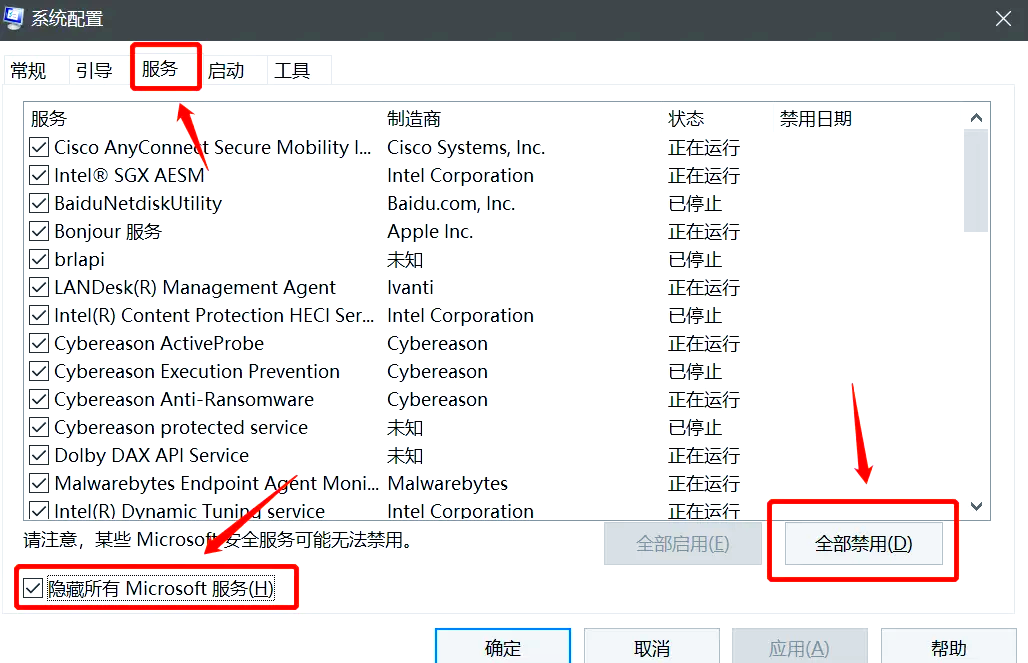
Task: Click 已停止 status of BaiduNetdiskUtility row
Action: (x=695, y=203)
